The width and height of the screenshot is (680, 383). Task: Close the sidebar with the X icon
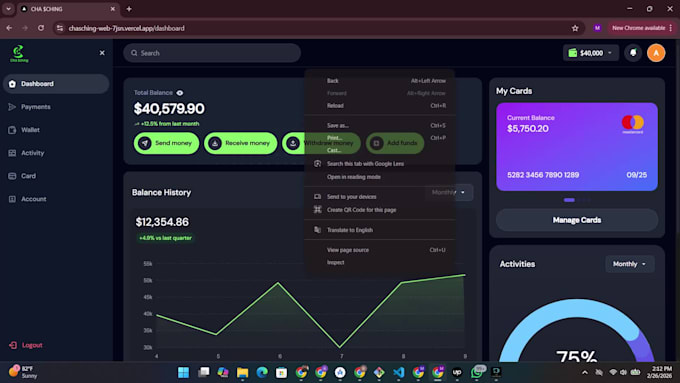pos(102,53)
